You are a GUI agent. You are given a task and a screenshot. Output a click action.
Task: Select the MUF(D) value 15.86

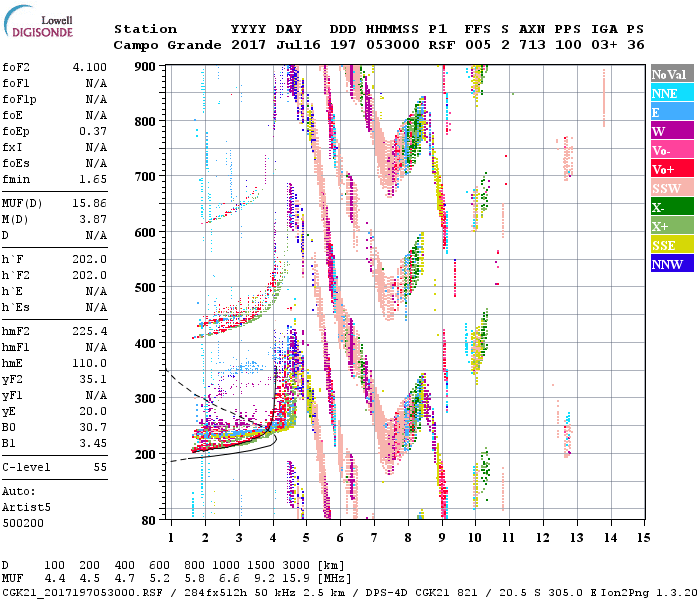pos(90,204)
